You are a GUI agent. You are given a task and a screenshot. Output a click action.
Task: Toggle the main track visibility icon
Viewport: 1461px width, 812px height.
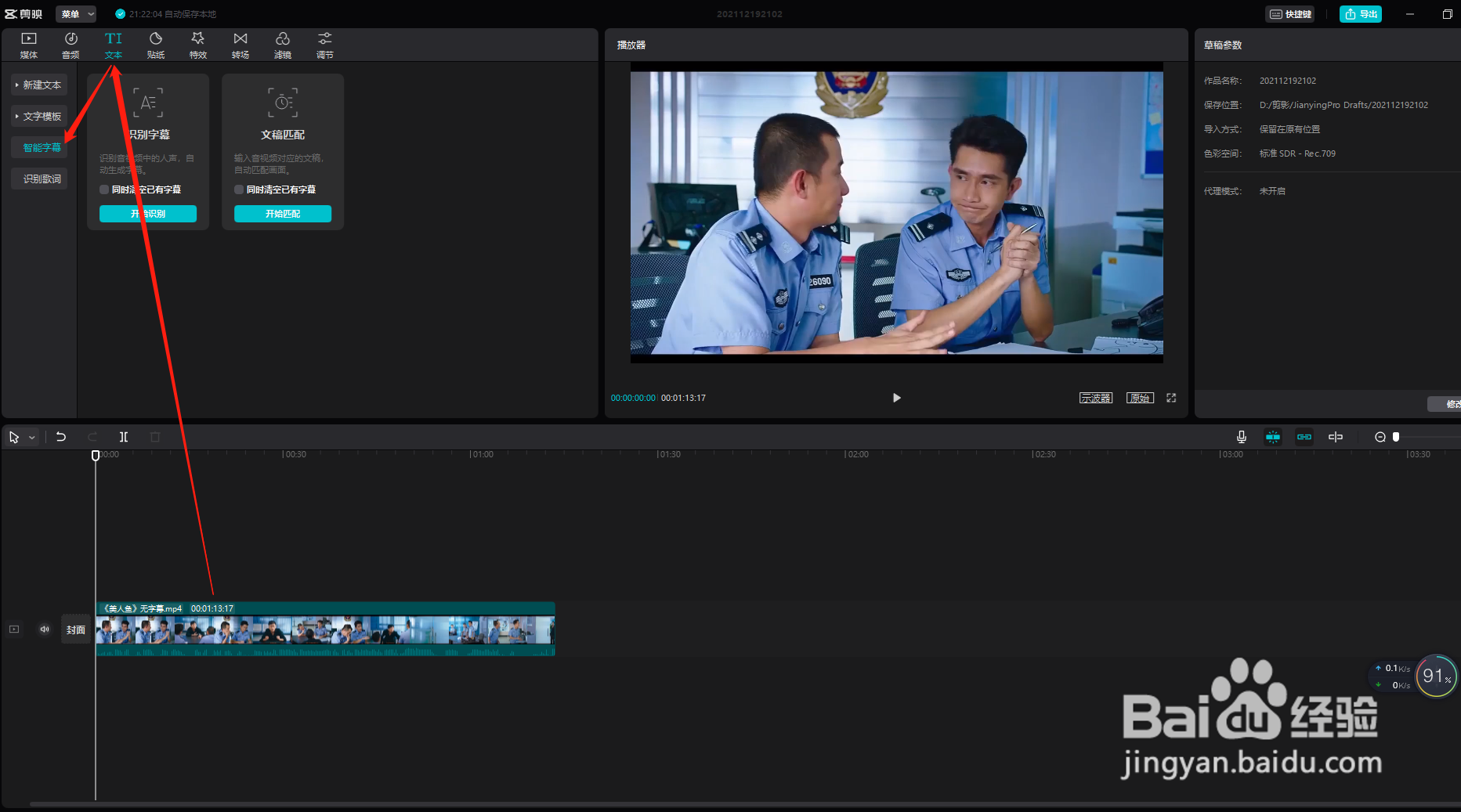pyautogui.click(x=14, y=629)
